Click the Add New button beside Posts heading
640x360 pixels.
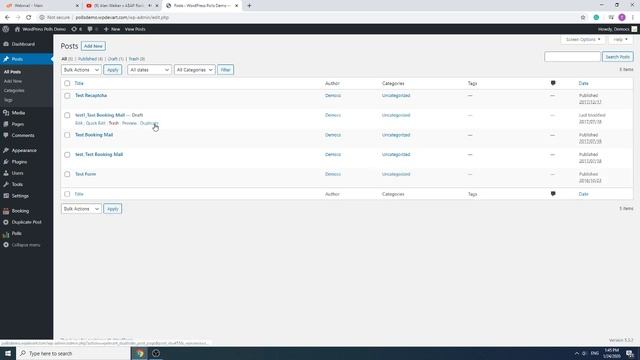click(x=93, y=46)
